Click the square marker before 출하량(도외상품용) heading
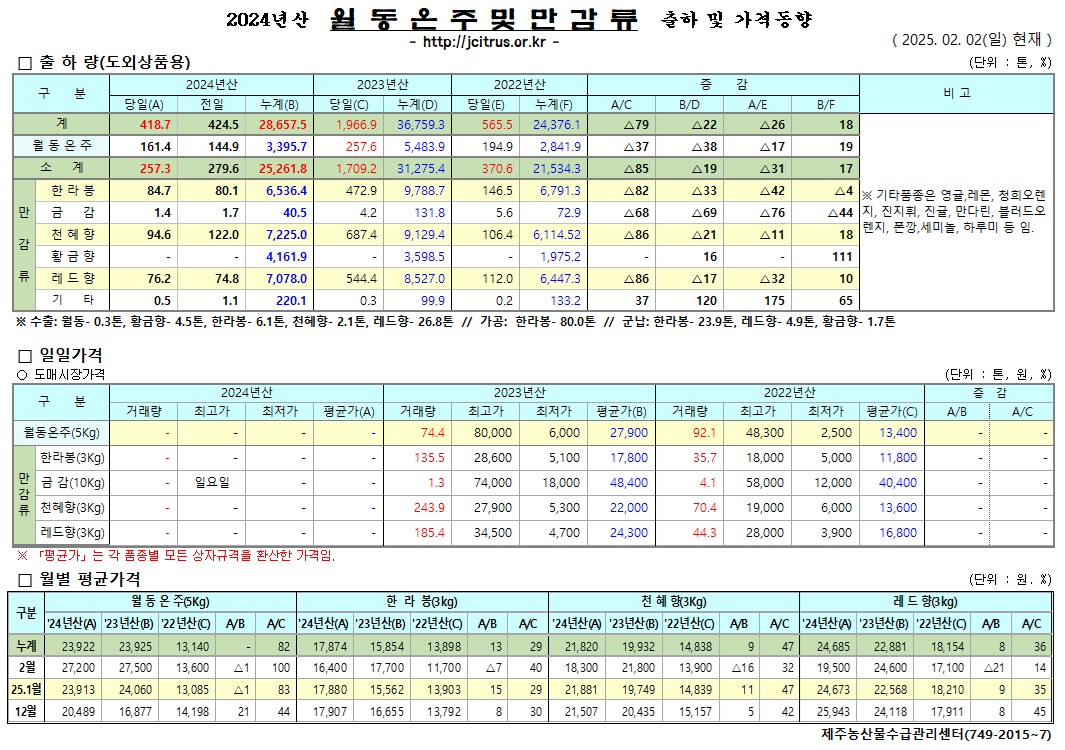Screen dimensions: 1065x750 pos(25,63)
